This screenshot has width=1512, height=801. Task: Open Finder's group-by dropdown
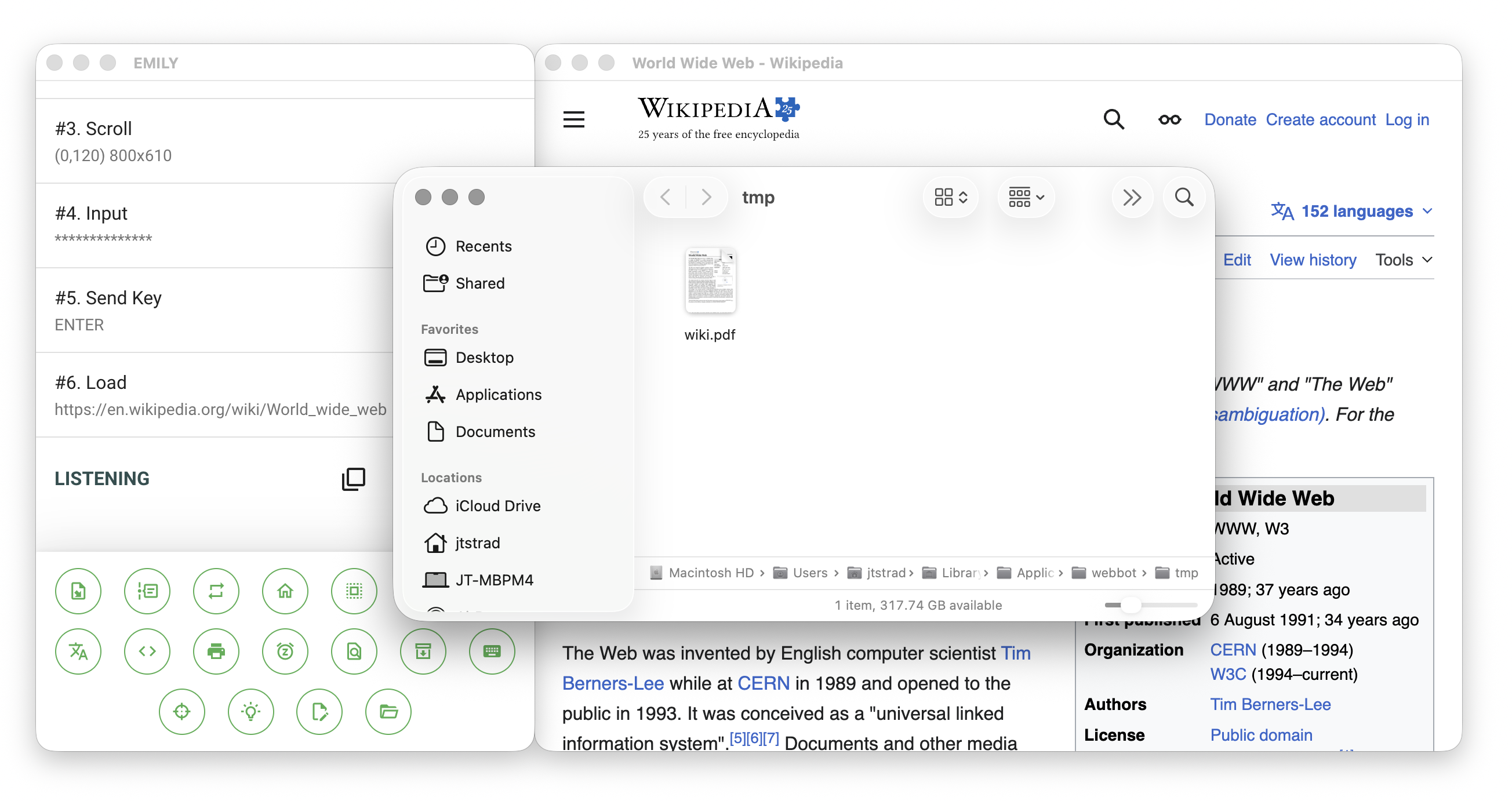coord(1026,197)
